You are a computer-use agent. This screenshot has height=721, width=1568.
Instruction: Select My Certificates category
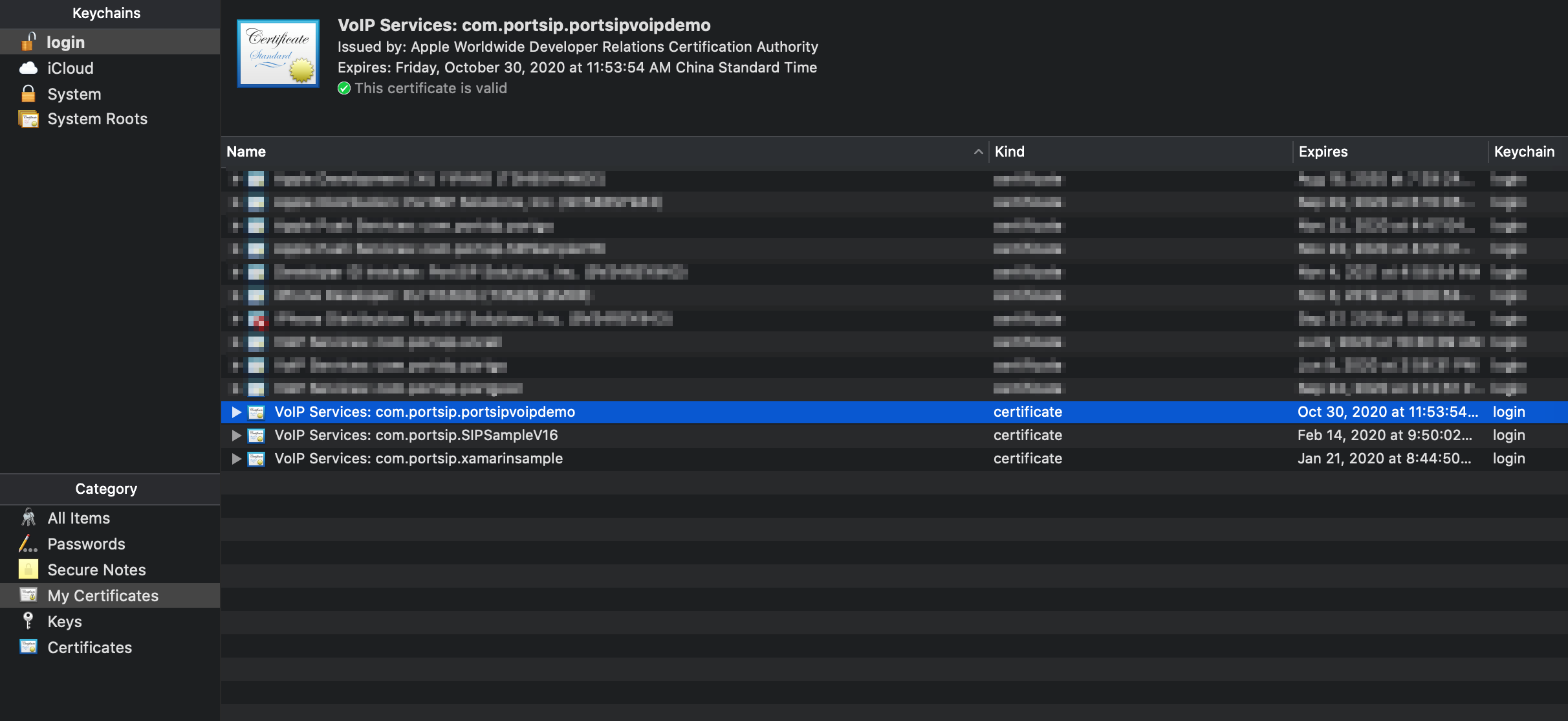click(x=103, y=595)
